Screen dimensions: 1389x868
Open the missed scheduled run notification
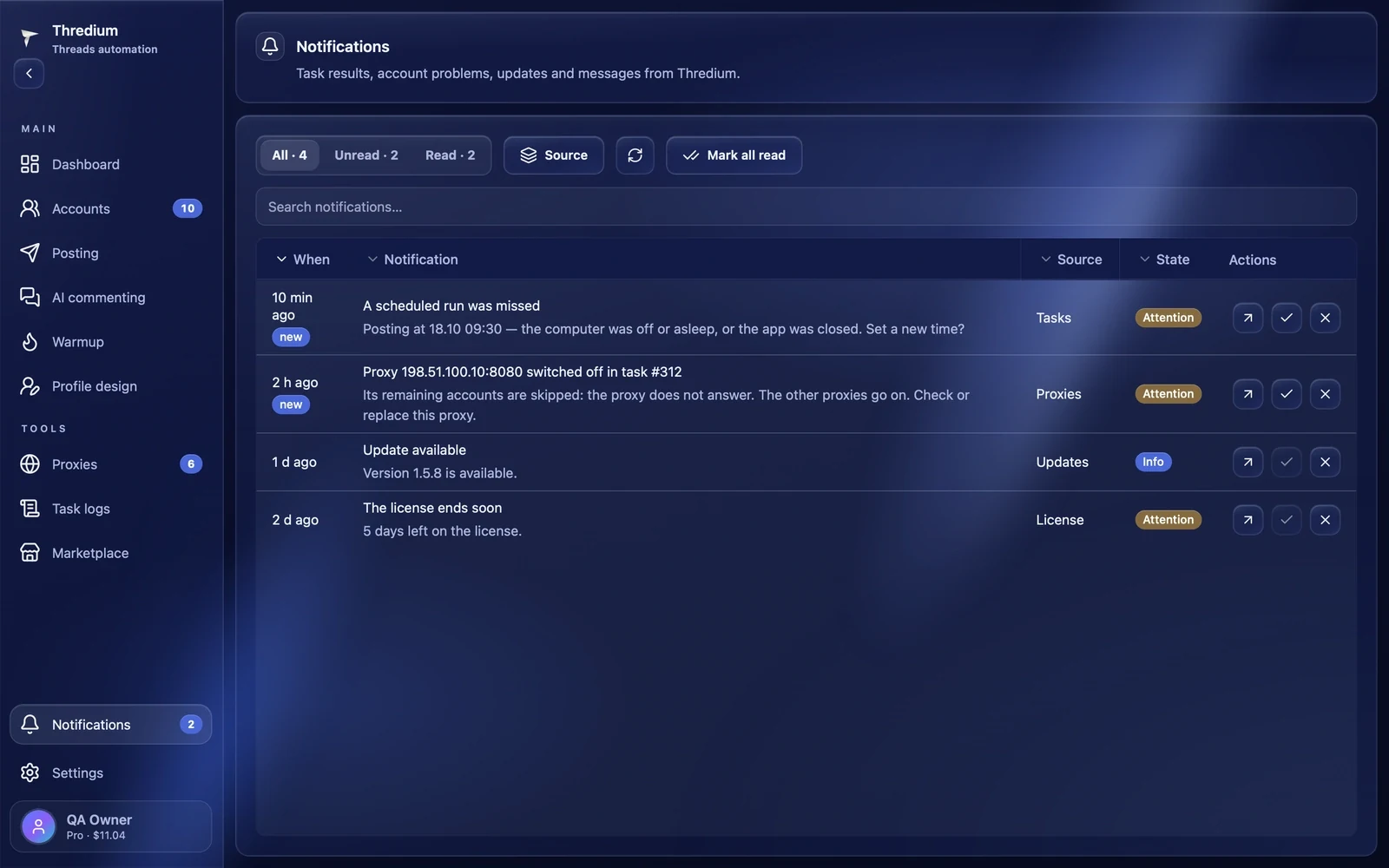pyautogui.click(x=1247, y=318)
